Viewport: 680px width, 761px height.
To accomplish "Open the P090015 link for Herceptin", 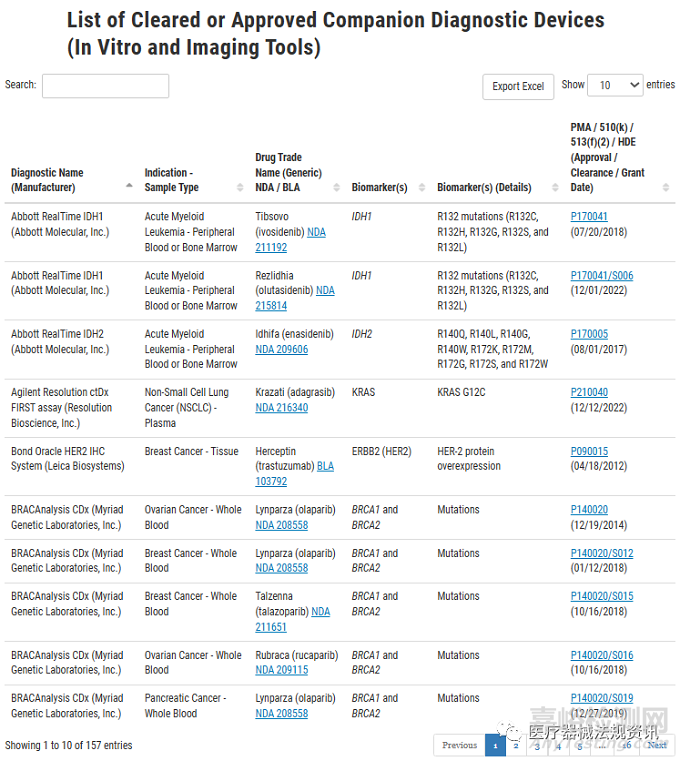I will point(589,452).
